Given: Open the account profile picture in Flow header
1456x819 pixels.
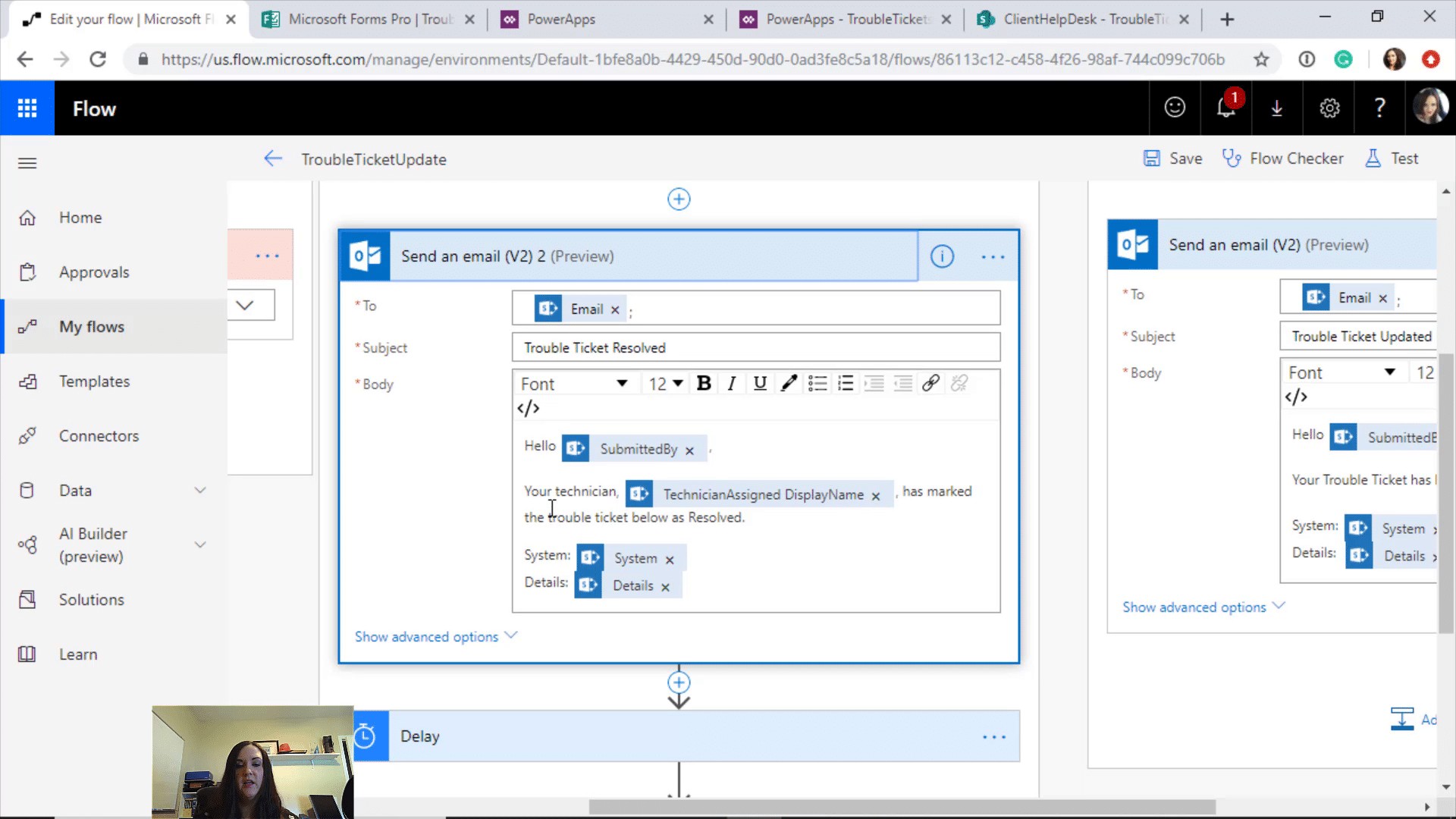Looking at the screenshot, I should (x=1430, y=108).
